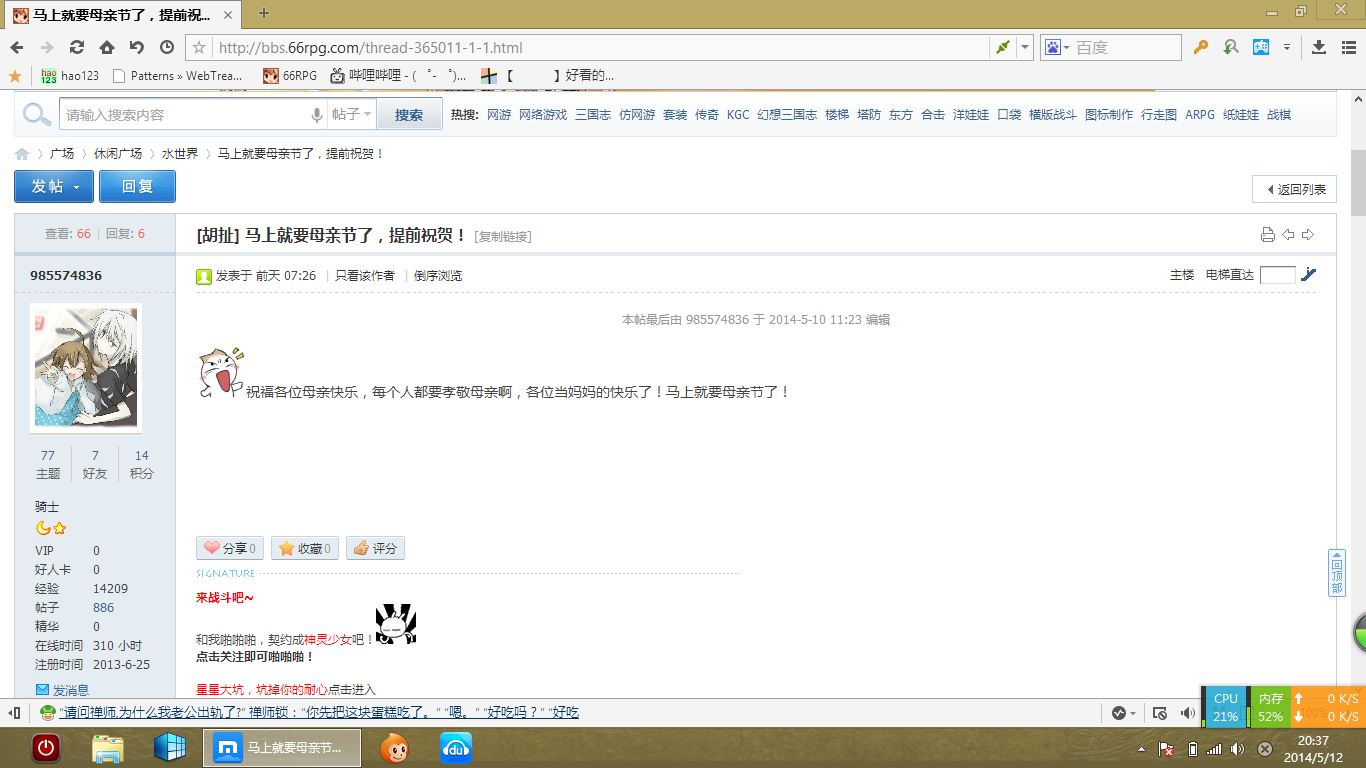
Task: Click the 收藏 favorite button
Action: [x=305, y=548]
